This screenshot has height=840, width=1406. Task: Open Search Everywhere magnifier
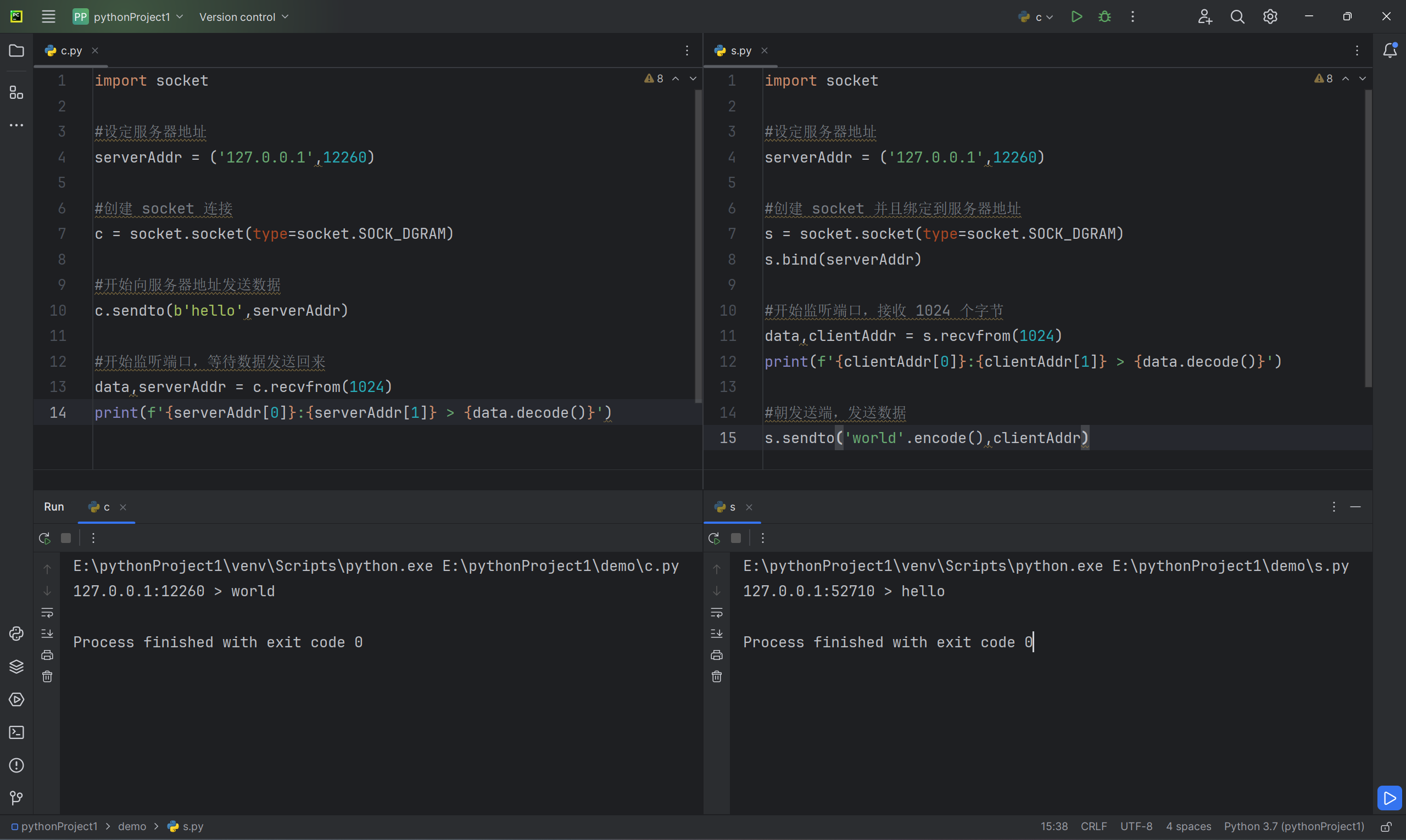(1237, 16)
